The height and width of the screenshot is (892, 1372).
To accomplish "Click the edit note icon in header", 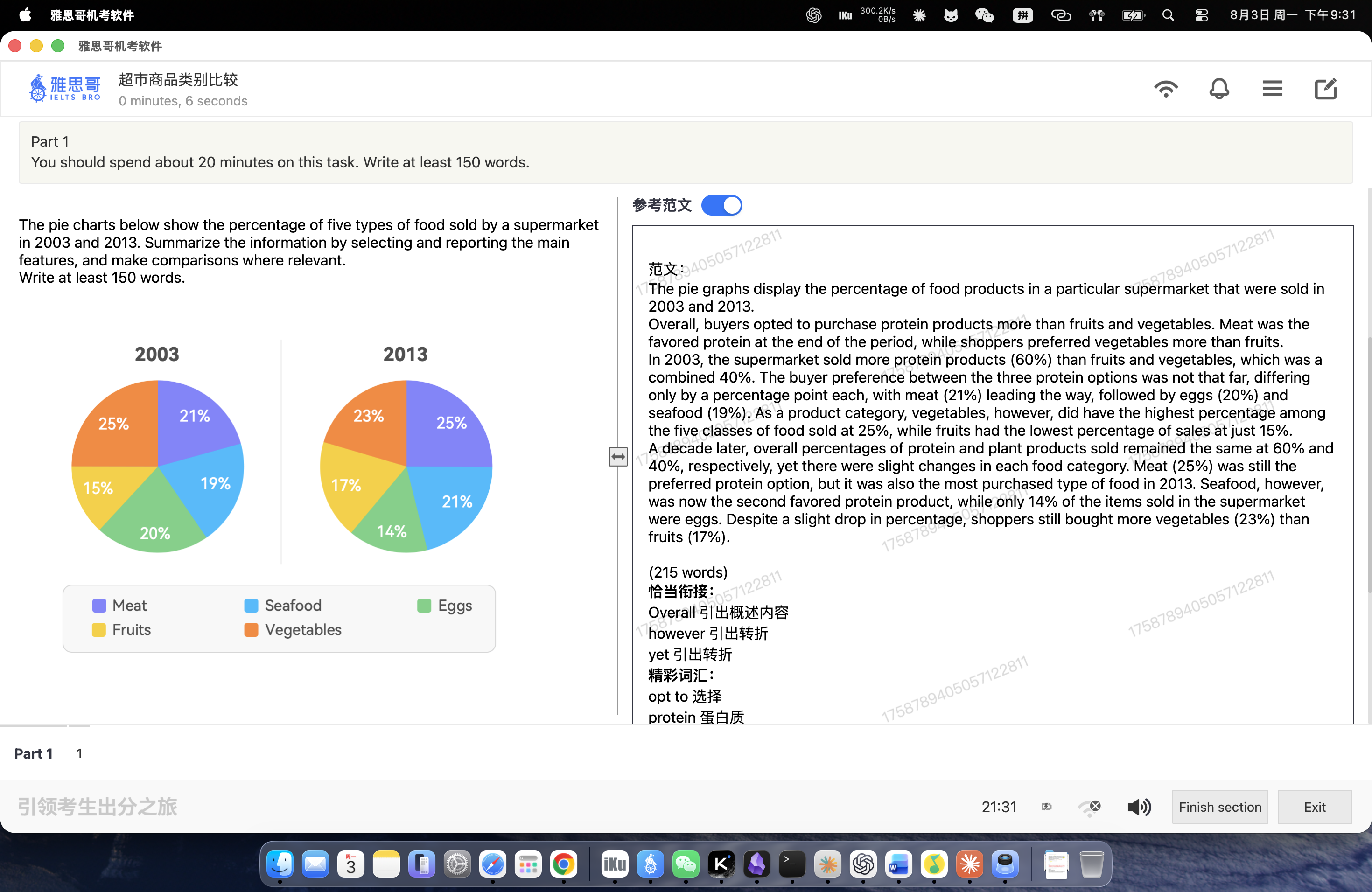I will click(x=1325, y=89).
